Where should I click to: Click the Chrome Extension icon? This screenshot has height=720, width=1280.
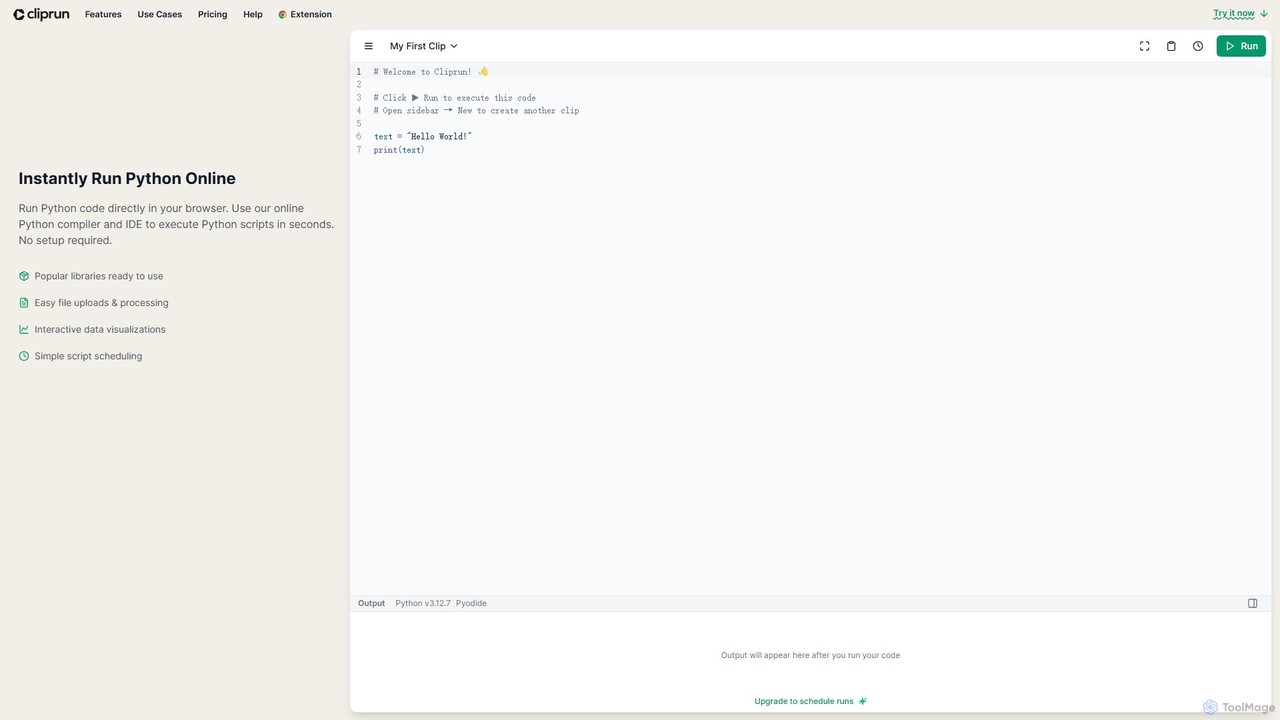[283, 15]
